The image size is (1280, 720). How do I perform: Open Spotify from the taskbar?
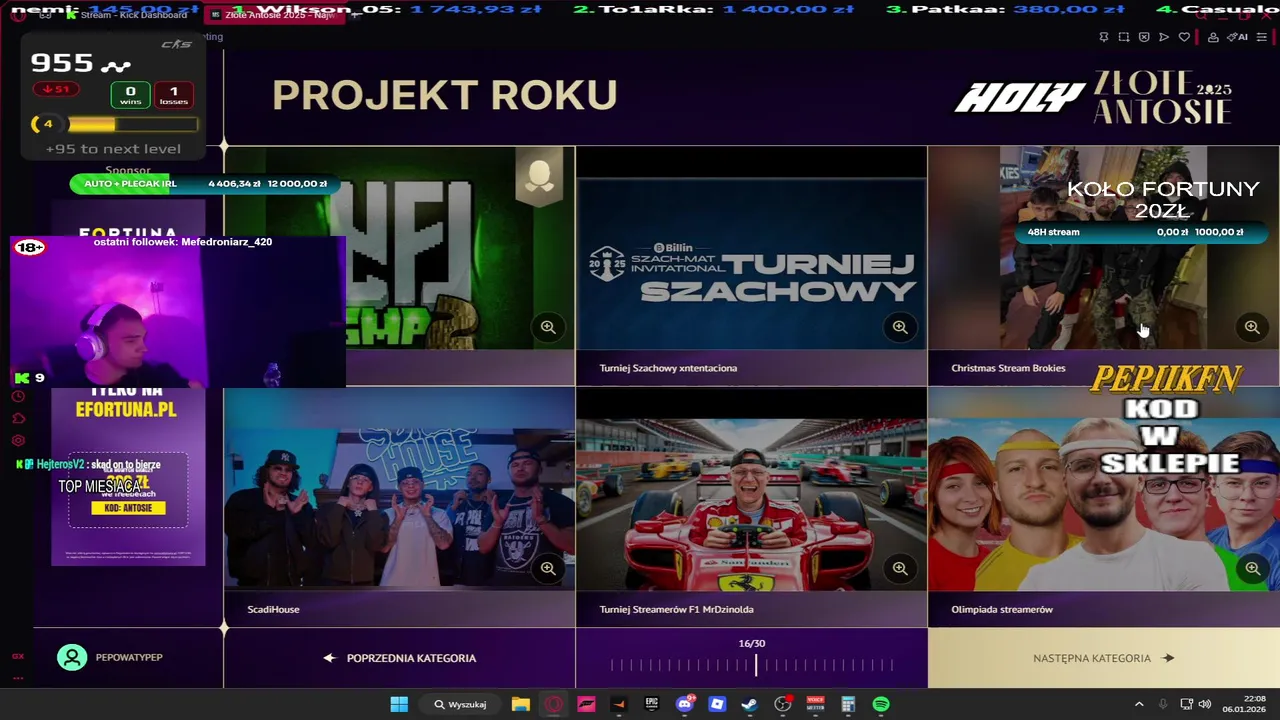[881, 704]
